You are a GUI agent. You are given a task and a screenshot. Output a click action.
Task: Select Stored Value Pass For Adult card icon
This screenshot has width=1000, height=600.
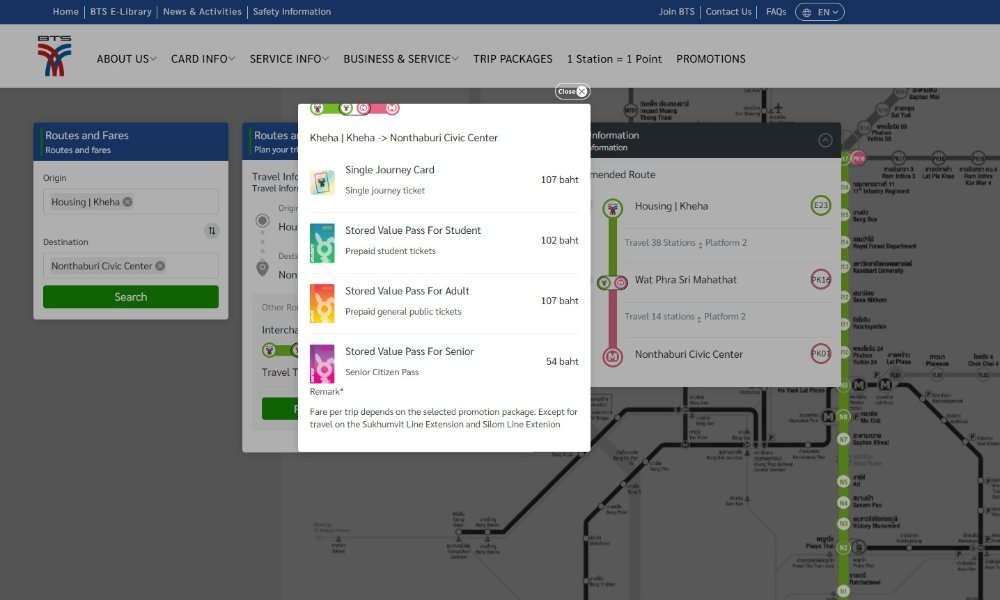[322, 304]
